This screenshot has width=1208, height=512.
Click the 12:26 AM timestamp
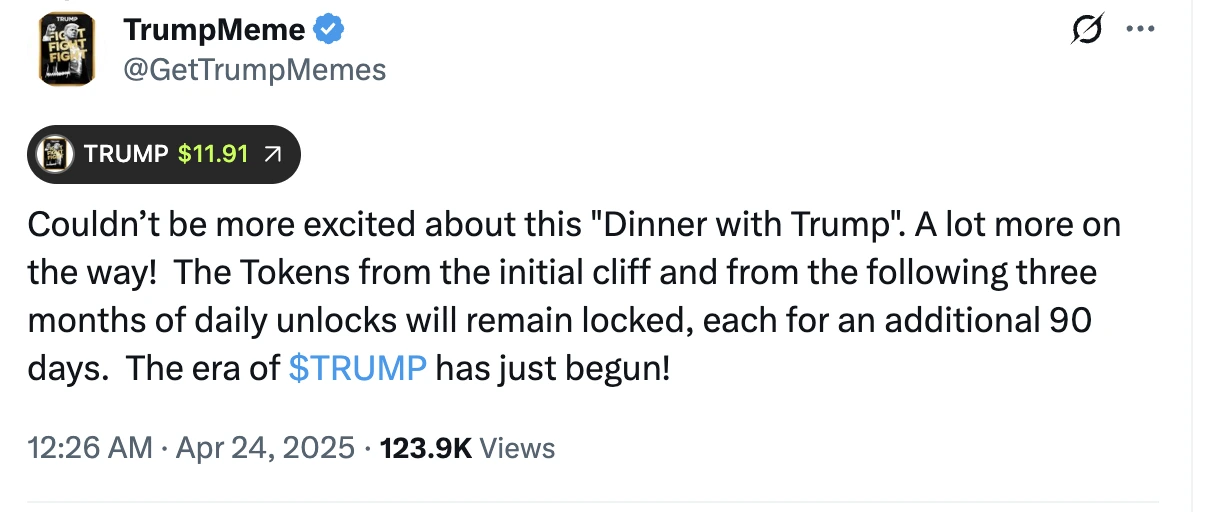pyautogui.click(x=90, y=447)
